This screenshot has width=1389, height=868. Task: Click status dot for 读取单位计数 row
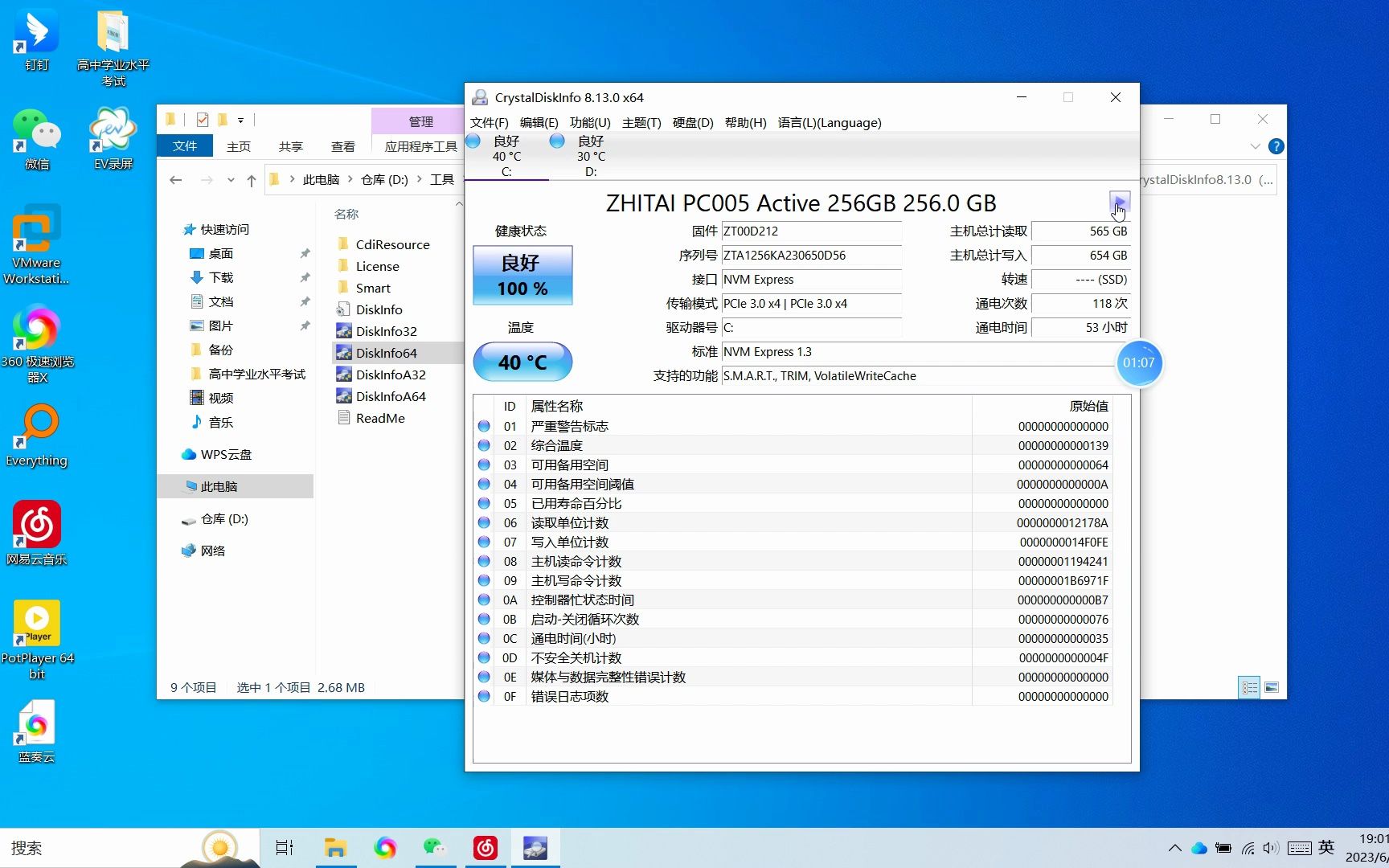(x=484, y=522)
